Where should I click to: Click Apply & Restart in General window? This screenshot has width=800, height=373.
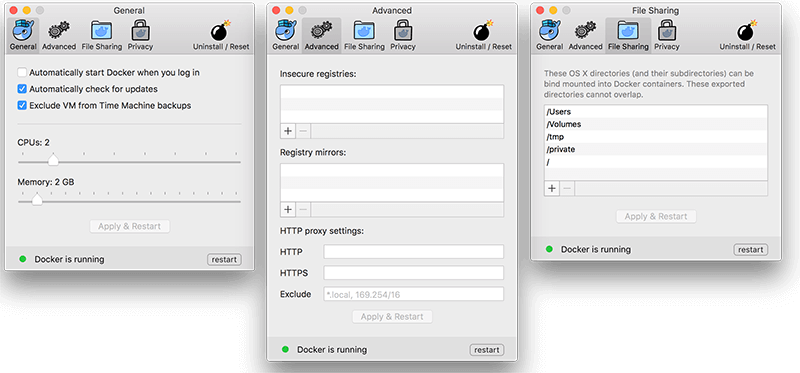tap(130, 226)
